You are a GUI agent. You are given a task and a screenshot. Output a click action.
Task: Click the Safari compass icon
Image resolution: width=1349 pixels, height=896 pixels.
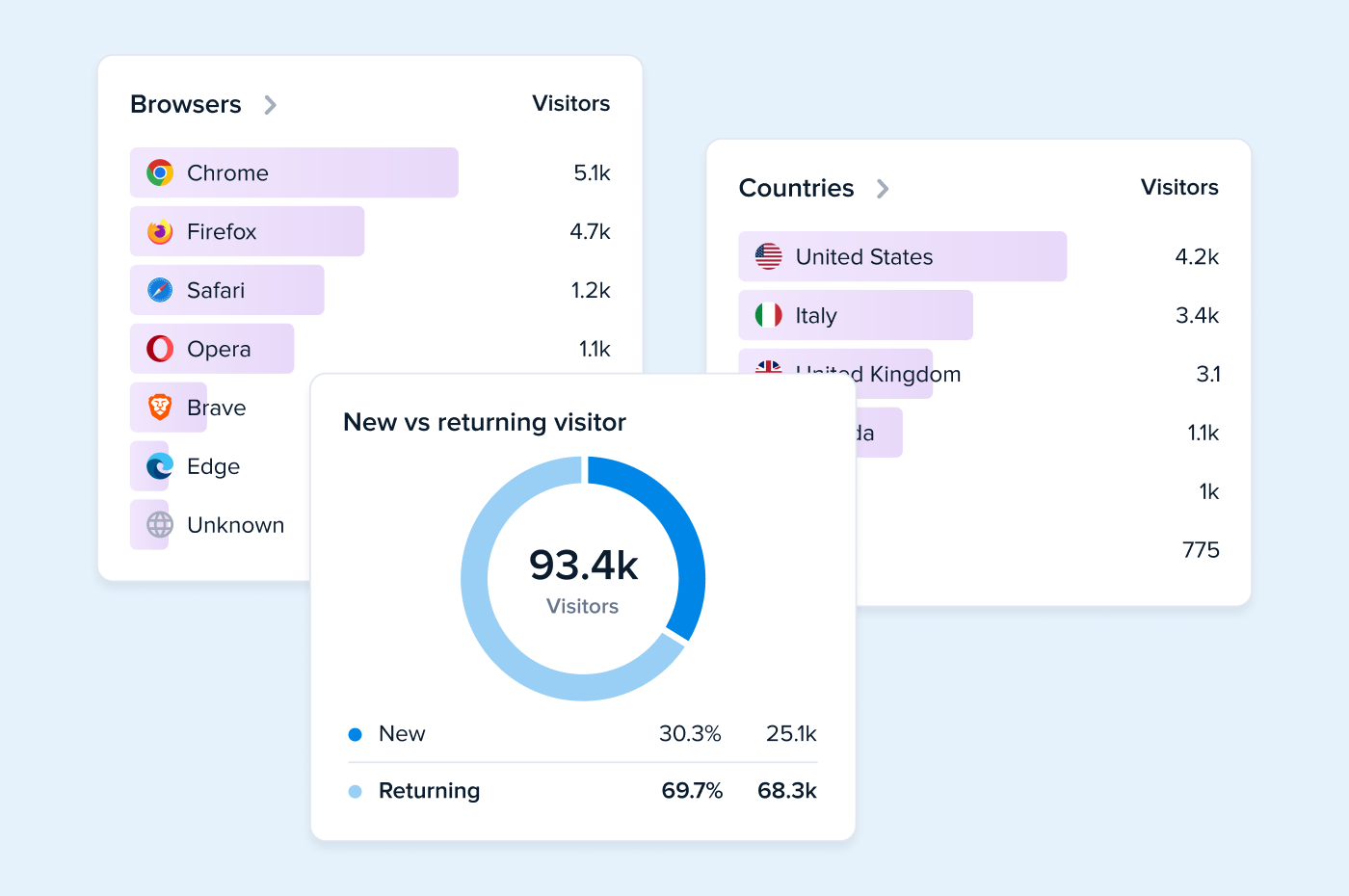[160, 290]
